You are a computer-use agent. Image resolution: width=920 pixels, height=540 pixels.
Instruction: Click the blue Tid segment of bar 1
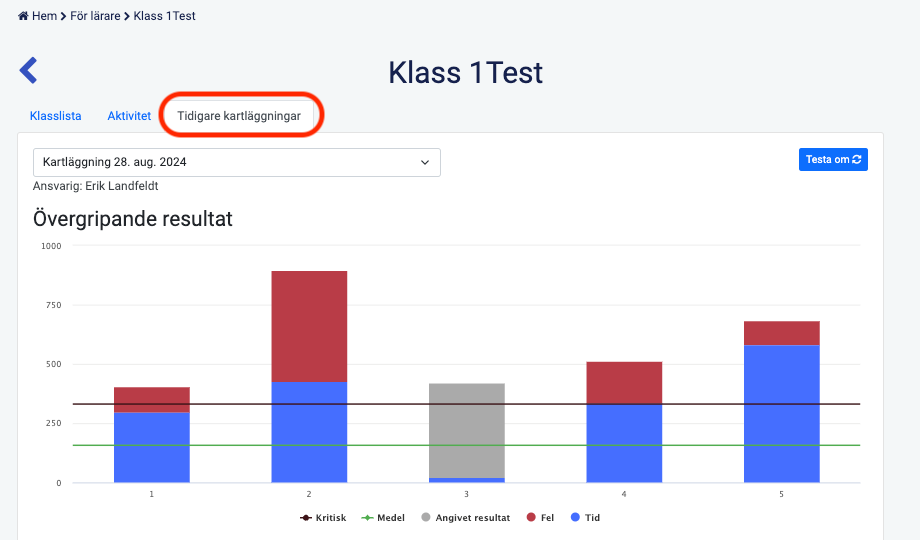click(152, 447)
